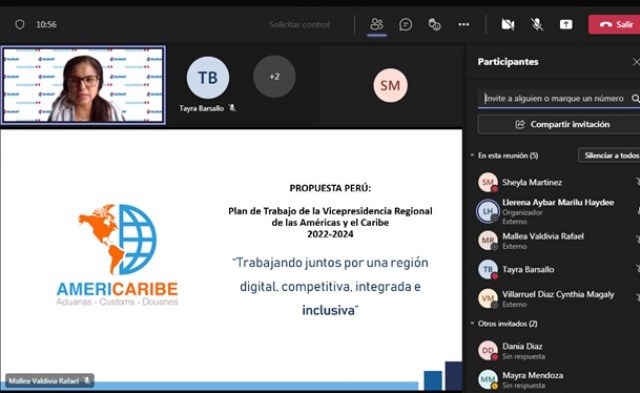
Task: Click the TB avatar in participants list
Action: 488,269
